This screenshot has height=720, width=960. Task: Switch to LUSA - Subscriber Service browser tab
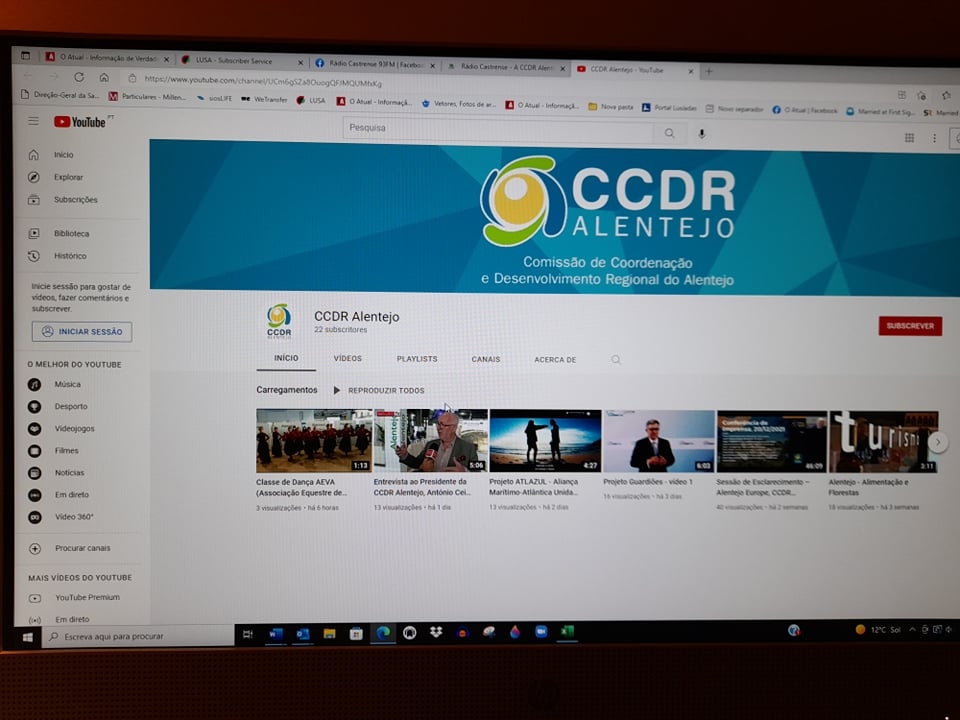pos(241,61)
